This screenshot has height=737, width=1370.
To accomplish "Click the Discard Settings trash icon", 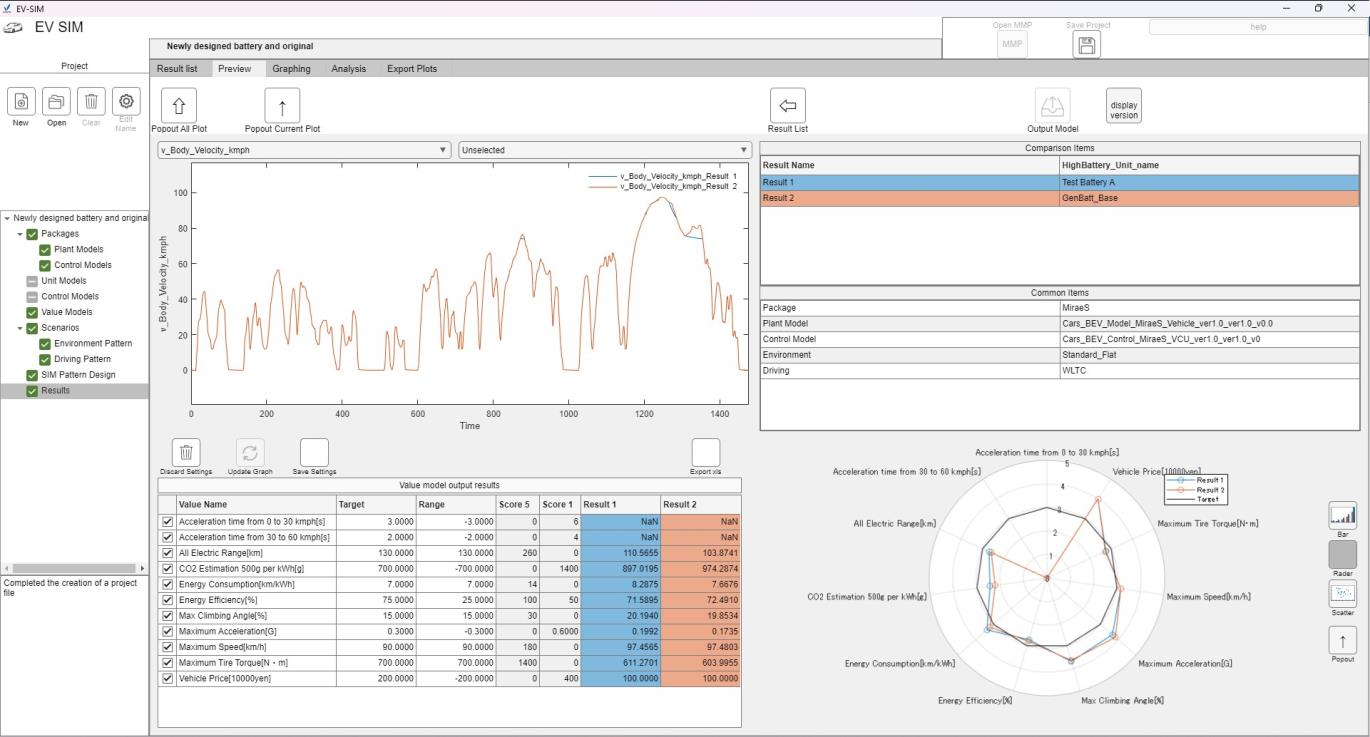I will (x=186, y=453).
